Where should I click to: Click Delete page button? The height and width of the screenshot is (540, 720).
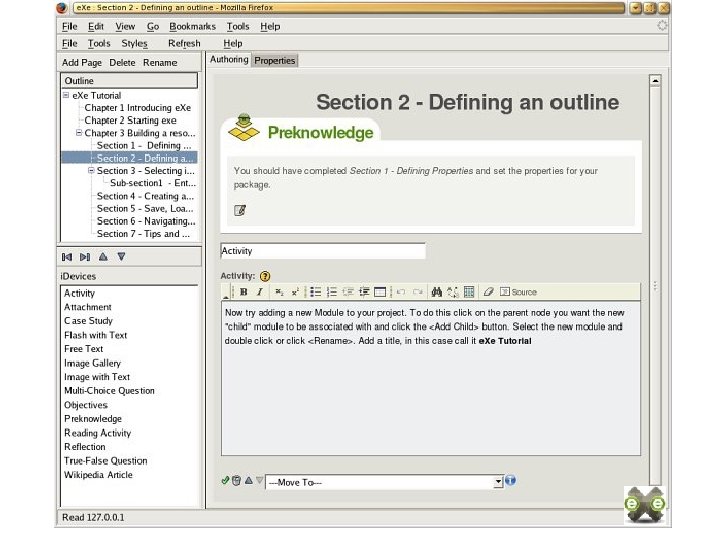point(122,62)
